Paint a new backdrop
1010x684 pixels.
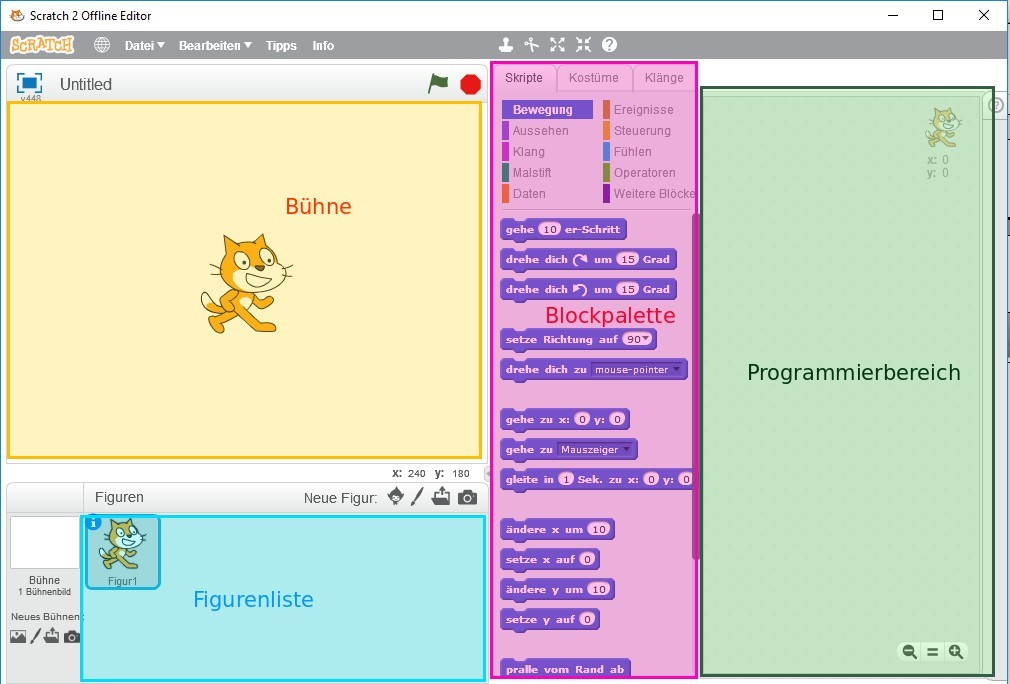coord(35,636)
